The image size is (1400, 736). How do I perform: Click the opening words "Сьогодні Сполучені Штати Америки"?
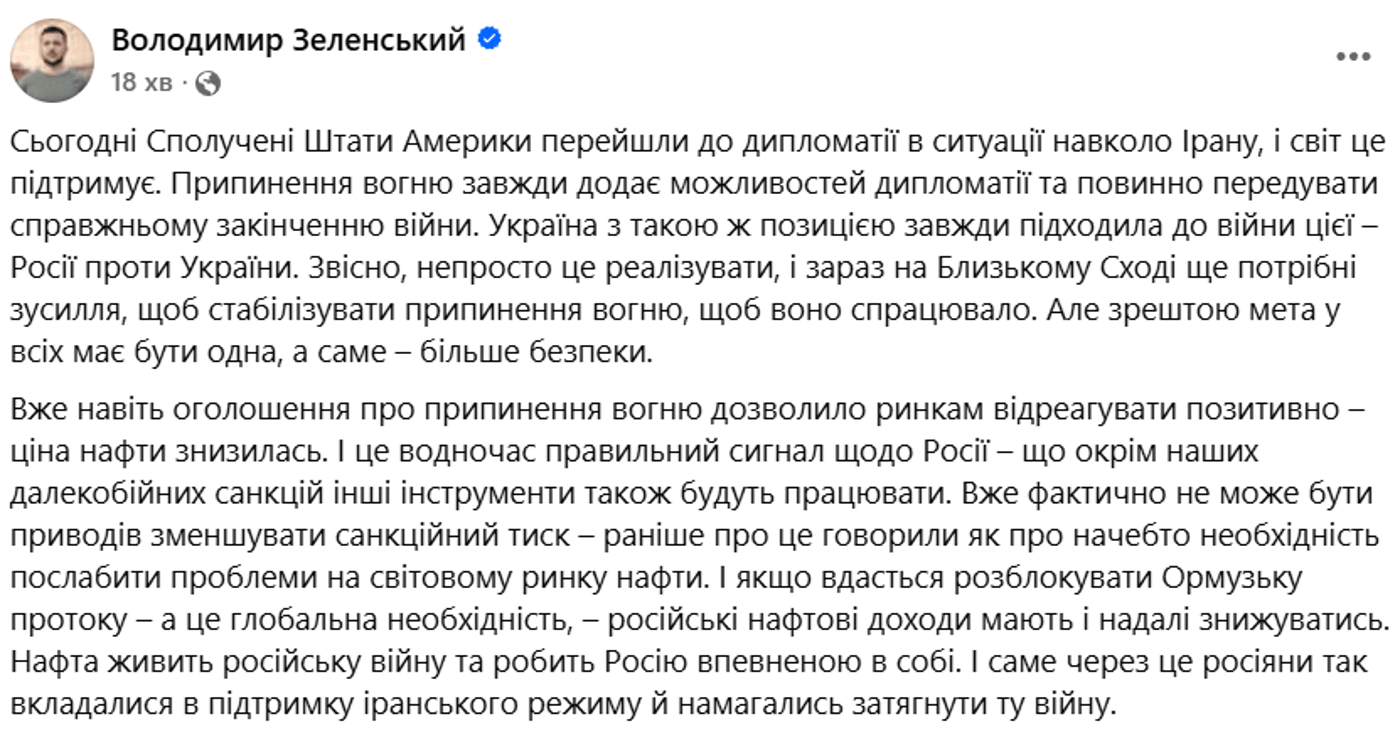[204, 142]
